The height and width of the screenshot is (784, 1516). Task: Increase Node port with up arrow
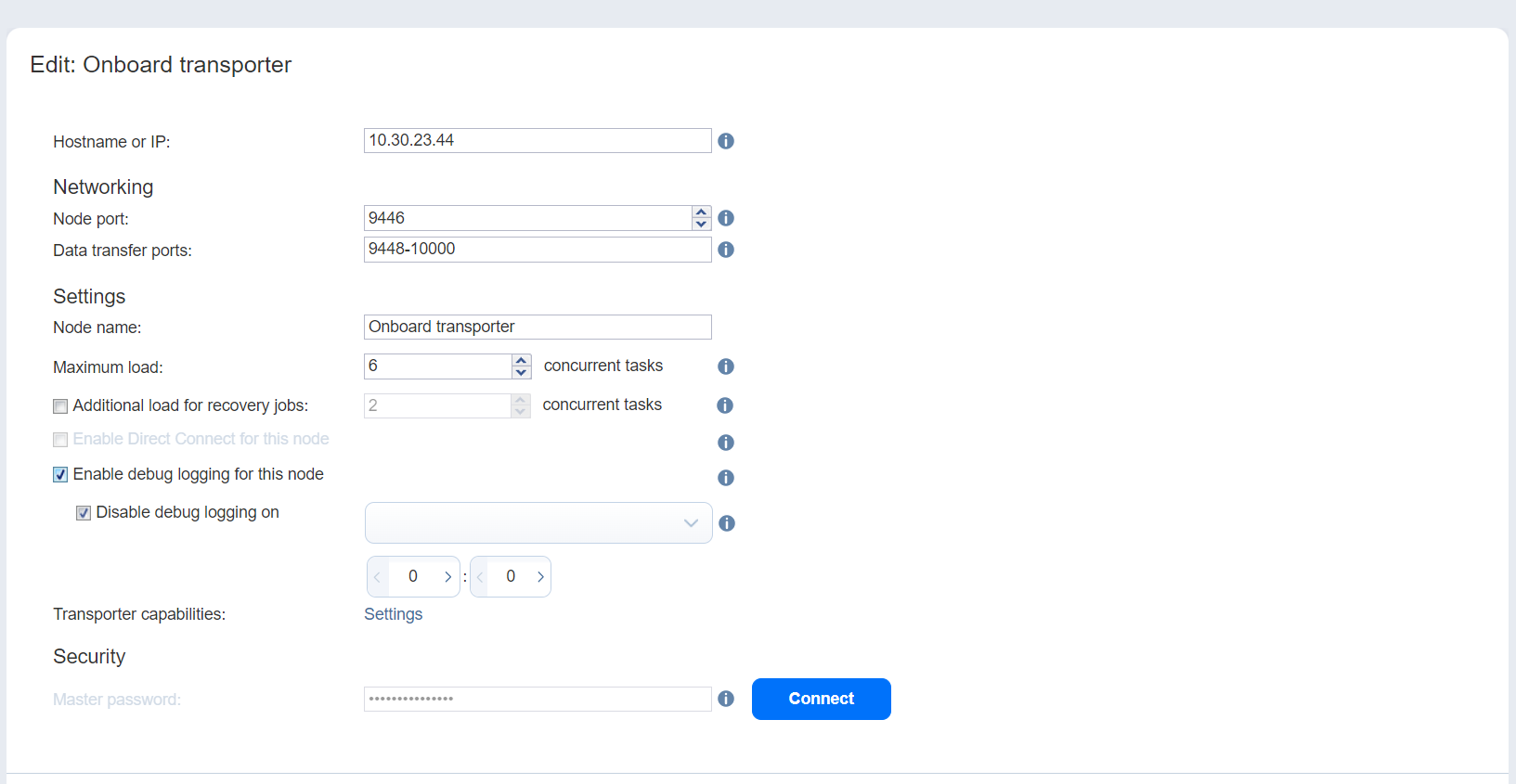(x=702, y=212)
